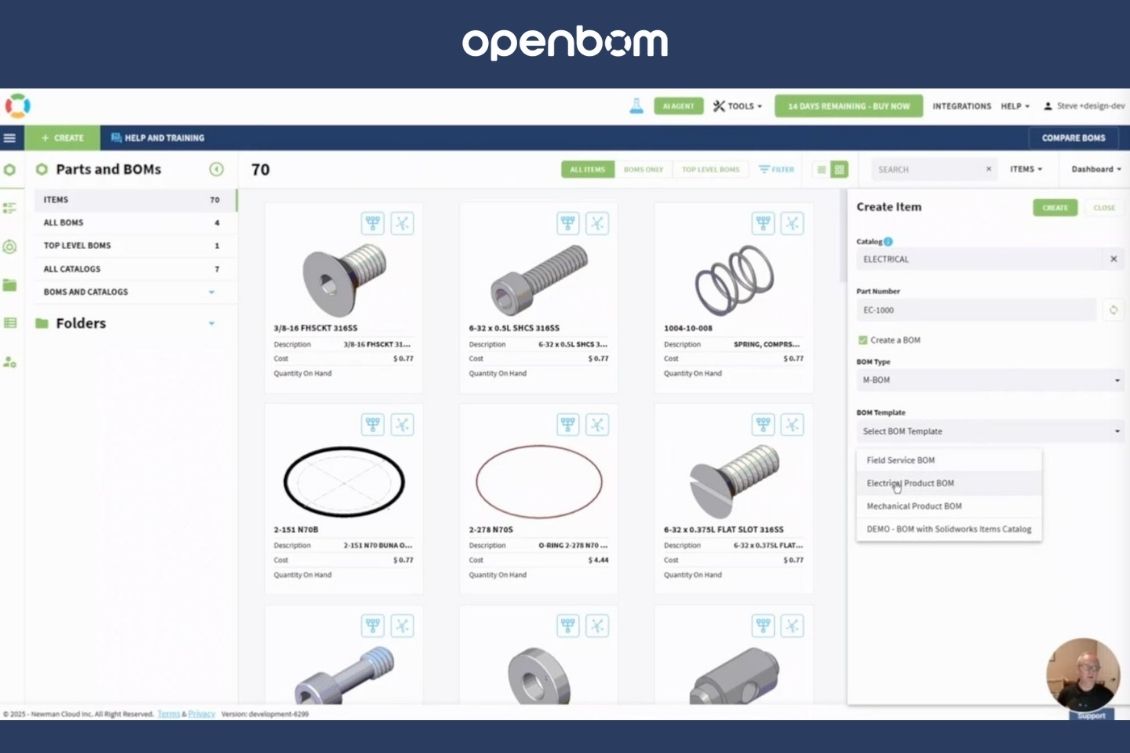Open graph icon on 6-32 x 0.5L SHCS card
This screenshot has width=1130, height=753.
[x=597, y=223]
